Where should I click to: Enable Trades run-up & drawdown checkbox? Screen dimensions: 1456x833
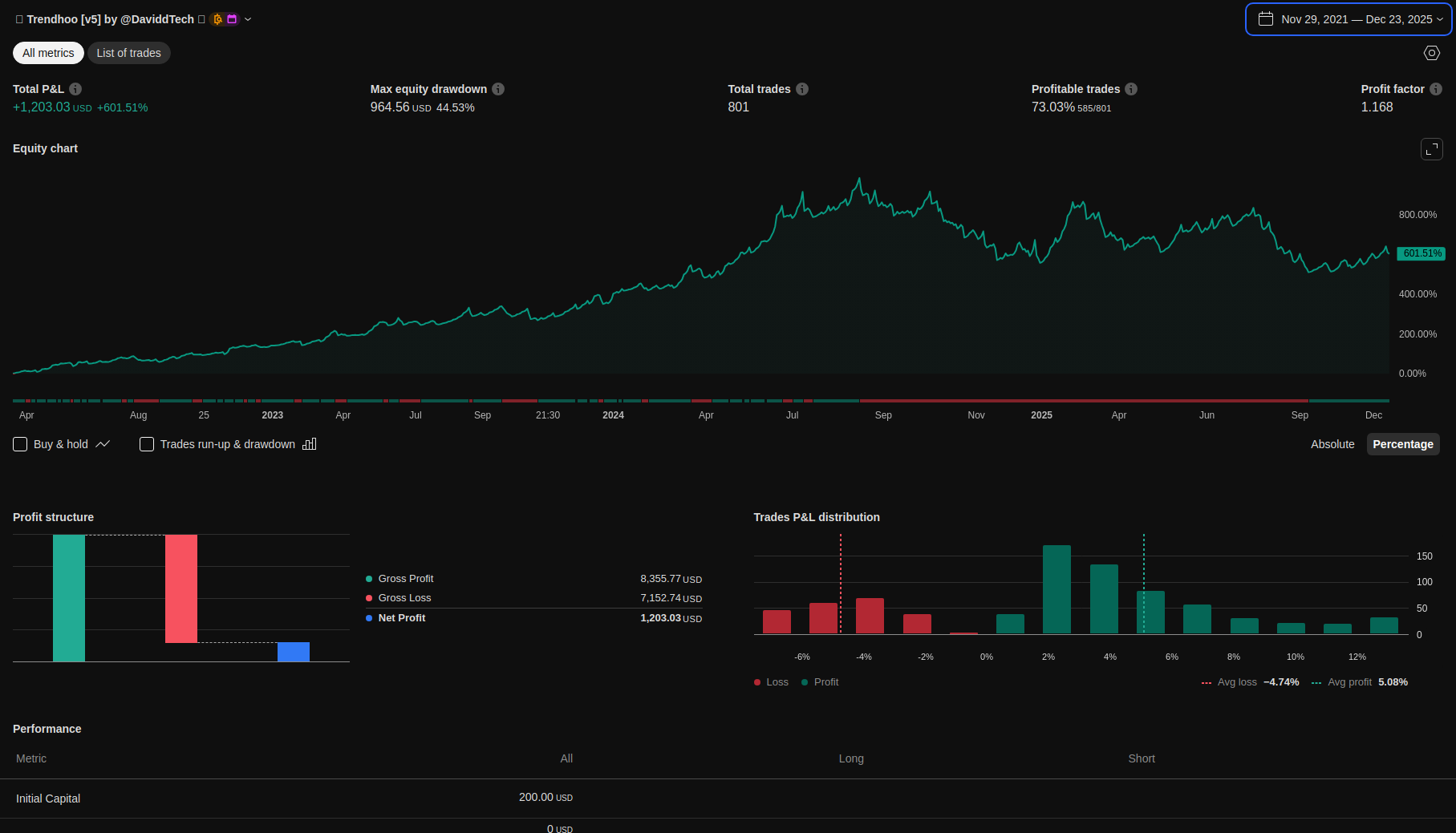pyautogui.click(x=147, y=444)
